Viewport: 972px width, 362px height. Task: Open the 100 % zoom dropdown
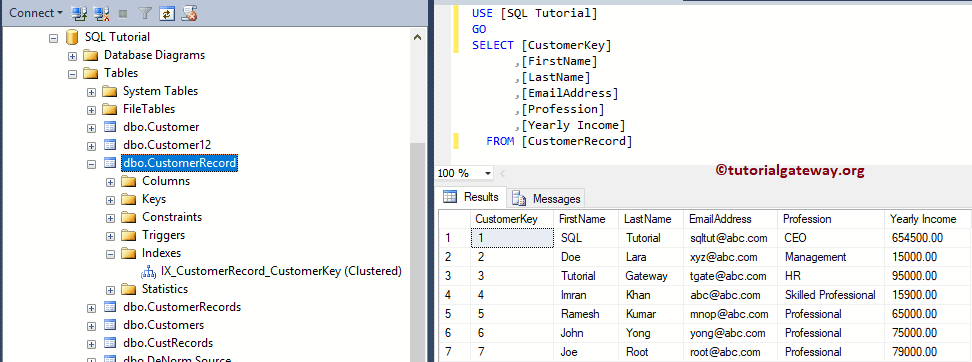pyautogui.click(x=487, y=174)
